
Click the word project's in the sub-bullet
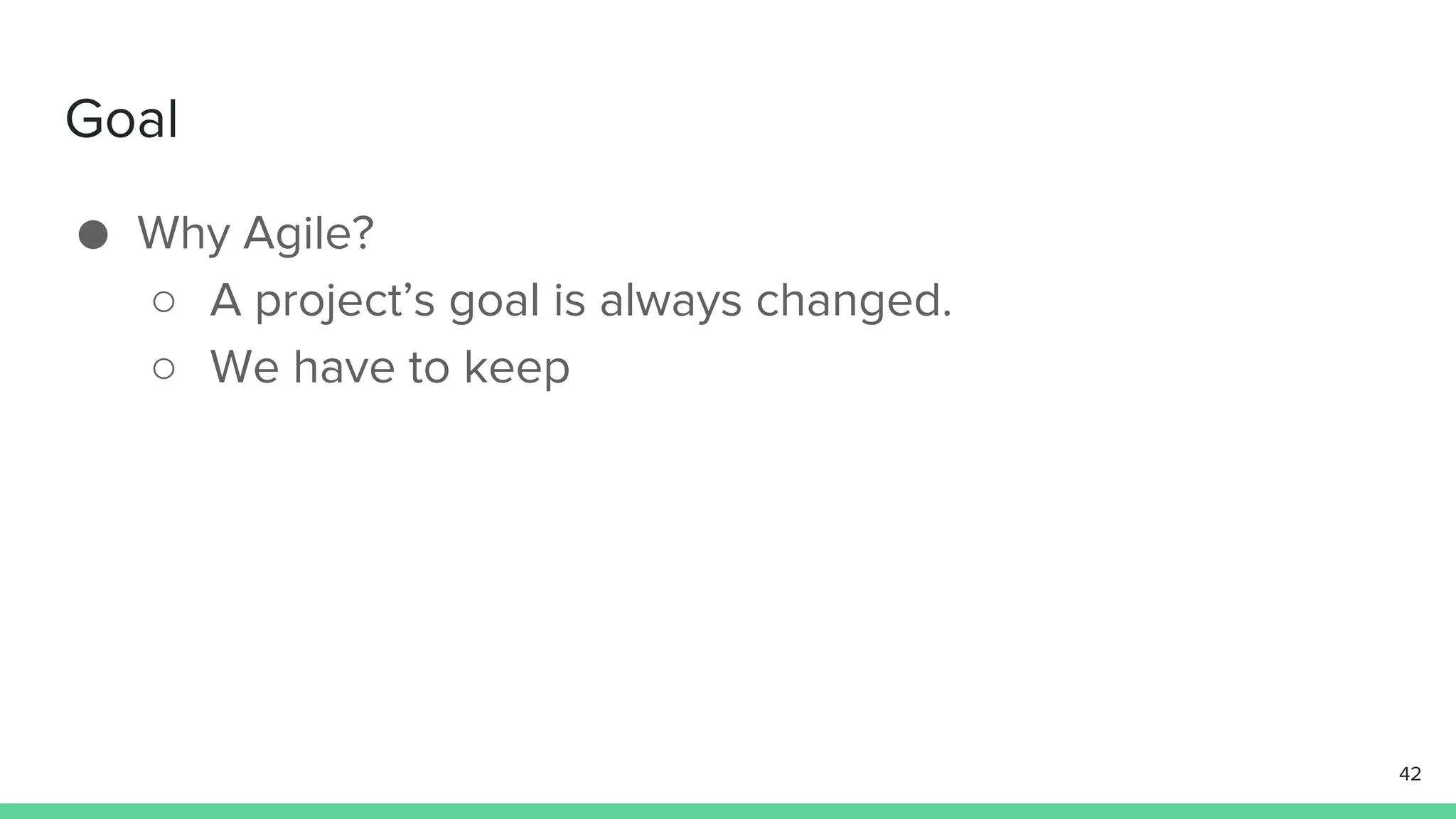click(x=344, y=301)
